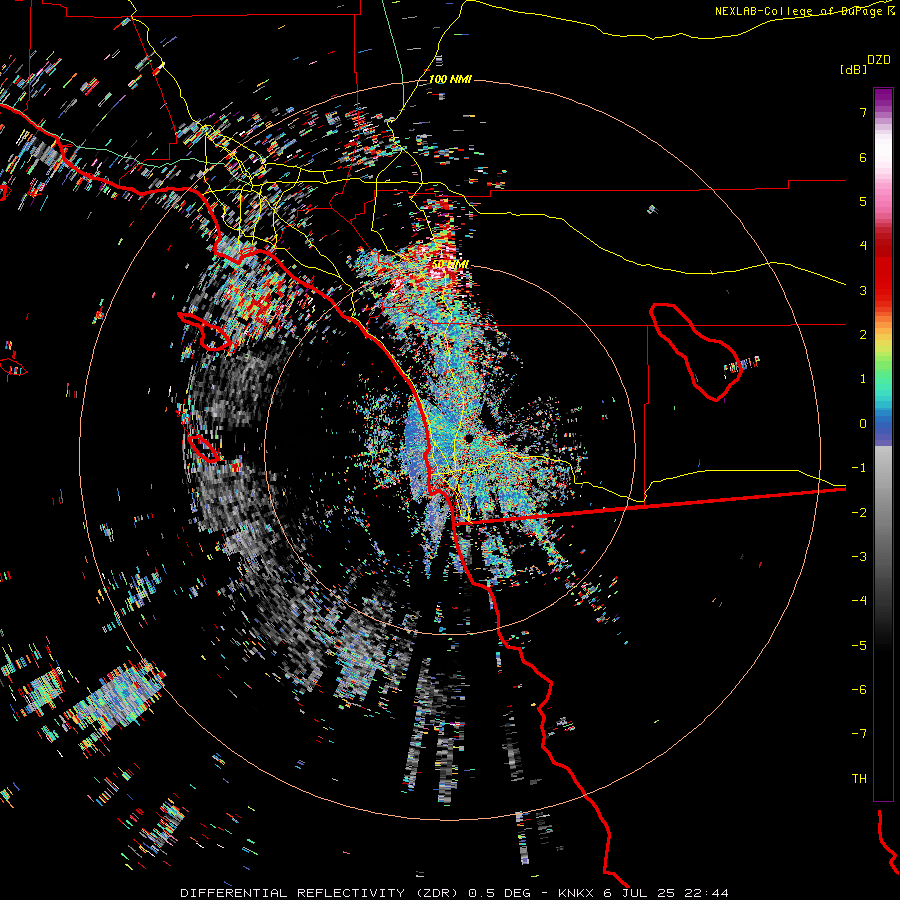Click the TH label on the scale
Screen dimensions: 900x900
859,779
